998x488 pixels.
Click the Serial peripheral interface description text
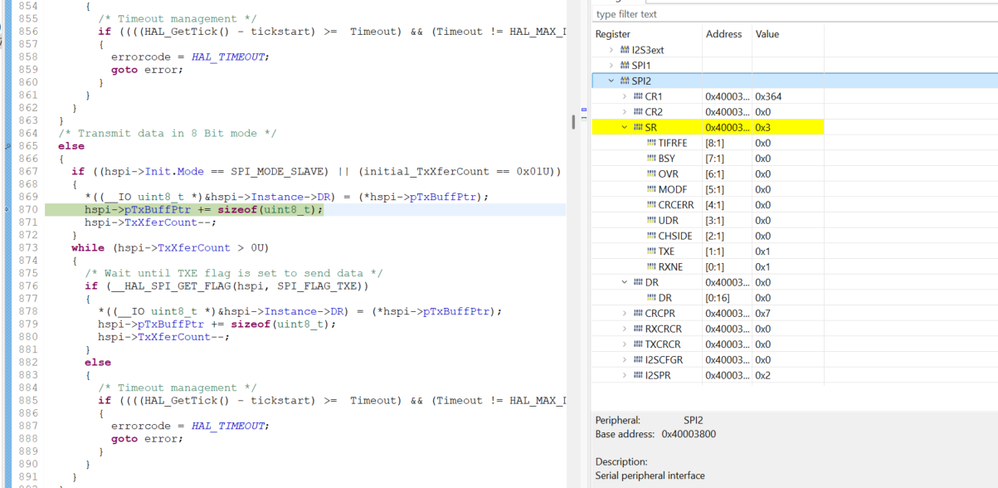click(x=650, y=475)
